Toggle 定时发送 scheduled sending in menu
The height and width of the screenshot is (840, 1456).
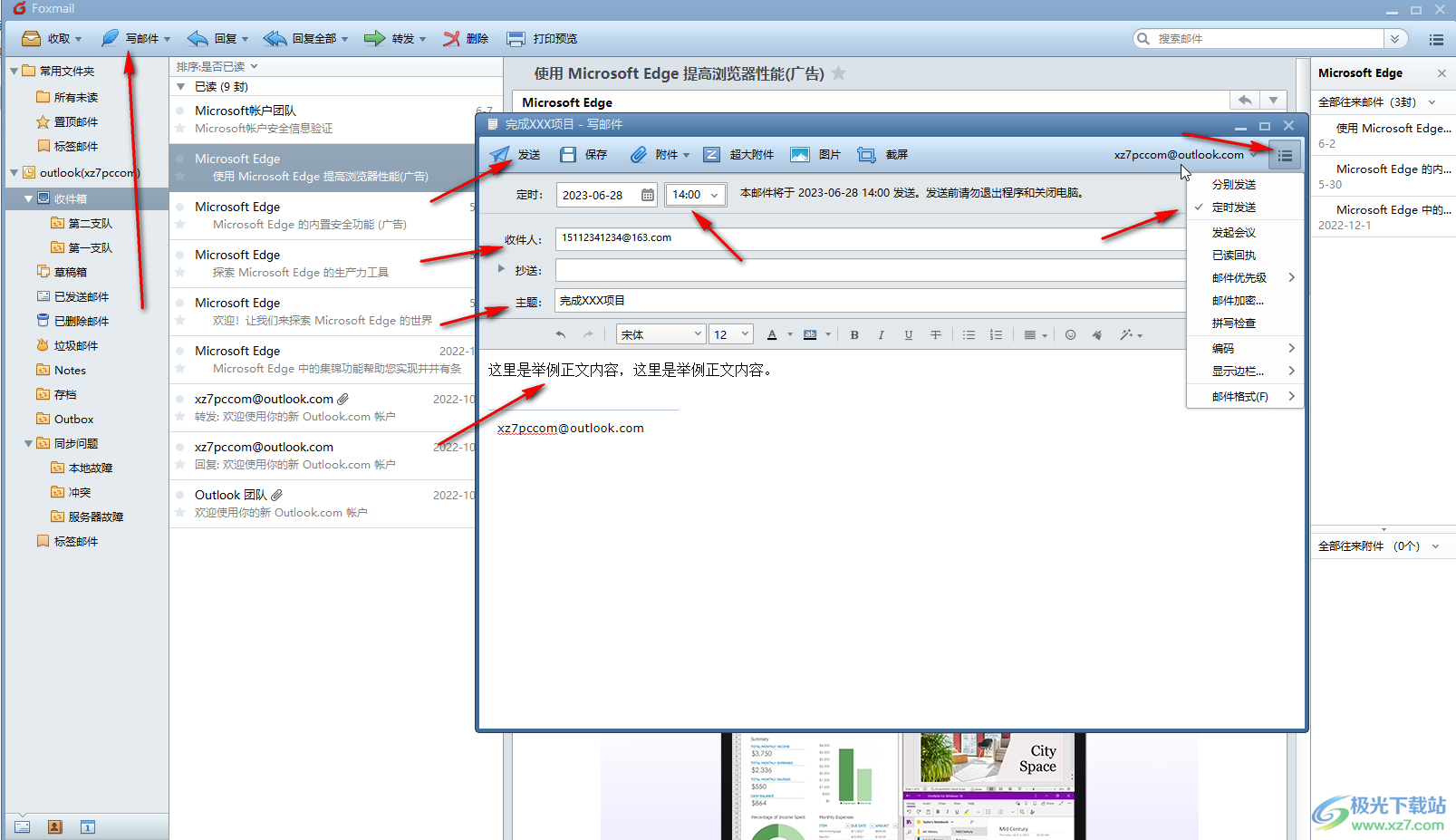1234,208
